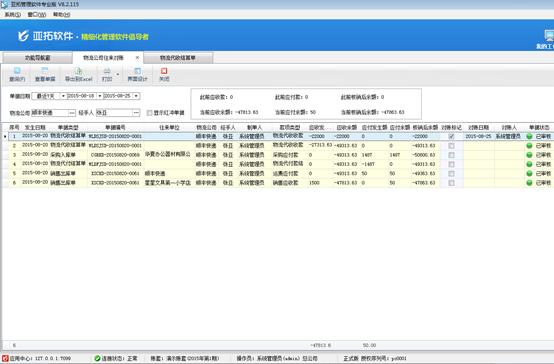This screenshot has height=364, width=554.
Task: Open the 界面设计 layout design tool
Action: [x=137, y=71]
